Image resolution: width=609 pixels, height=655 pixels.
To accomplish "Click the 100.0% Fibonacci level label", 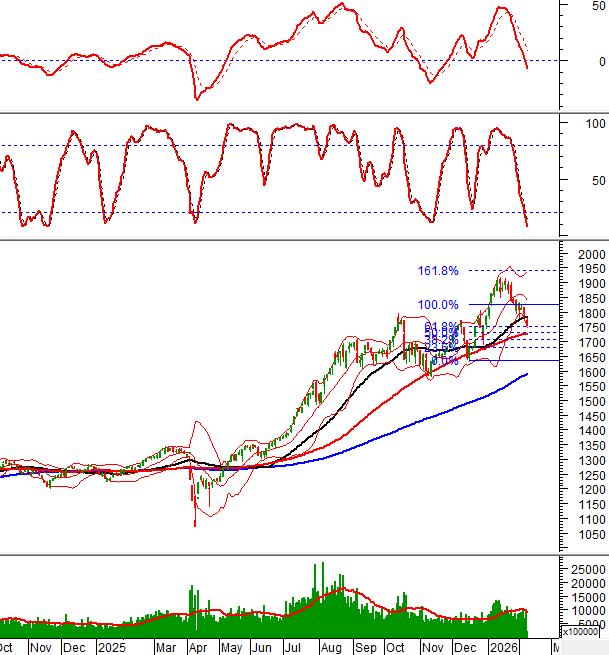I will coord(438,305).
